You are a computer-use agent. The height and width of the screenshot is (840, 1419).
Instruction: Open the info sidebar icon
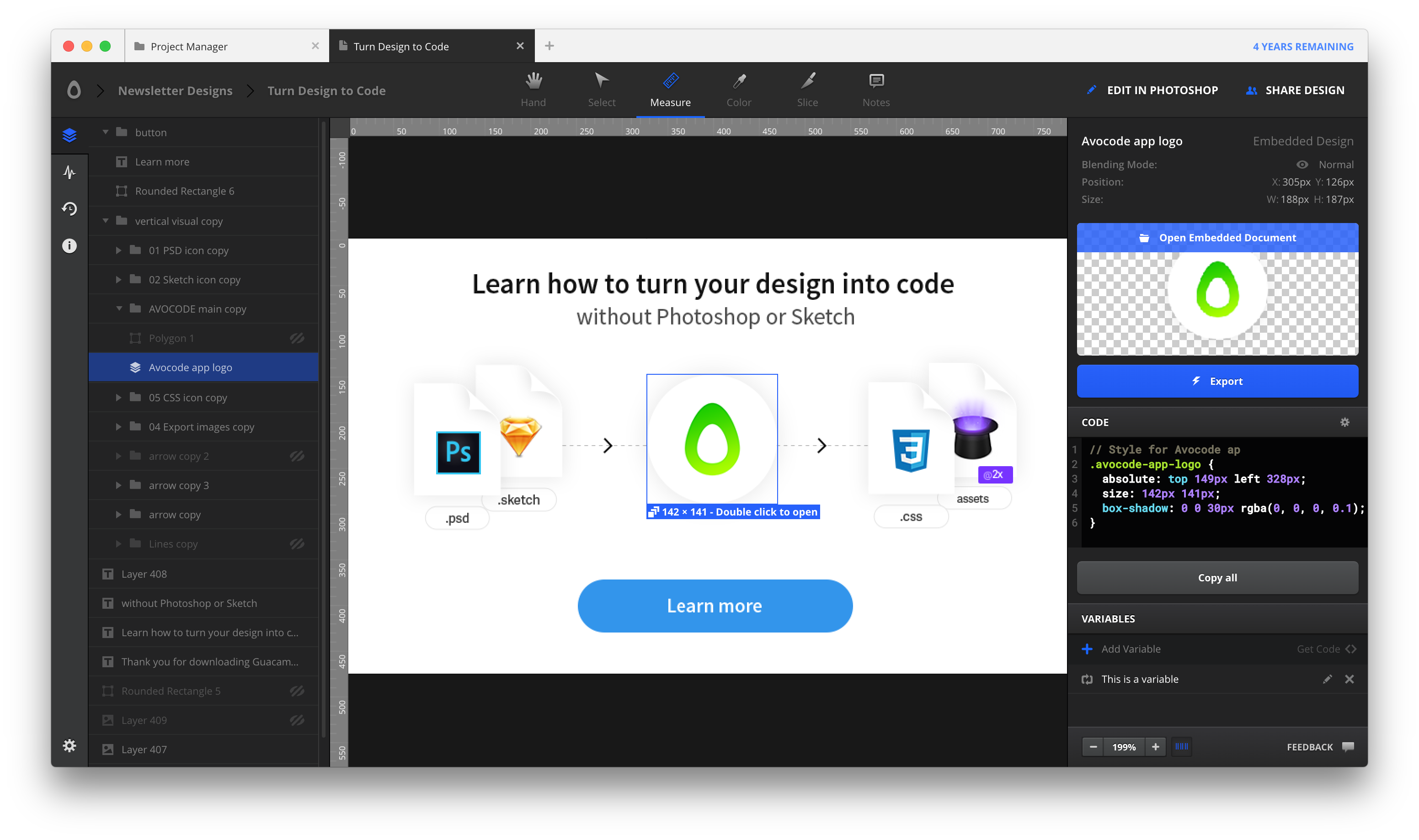coord(69,246)
